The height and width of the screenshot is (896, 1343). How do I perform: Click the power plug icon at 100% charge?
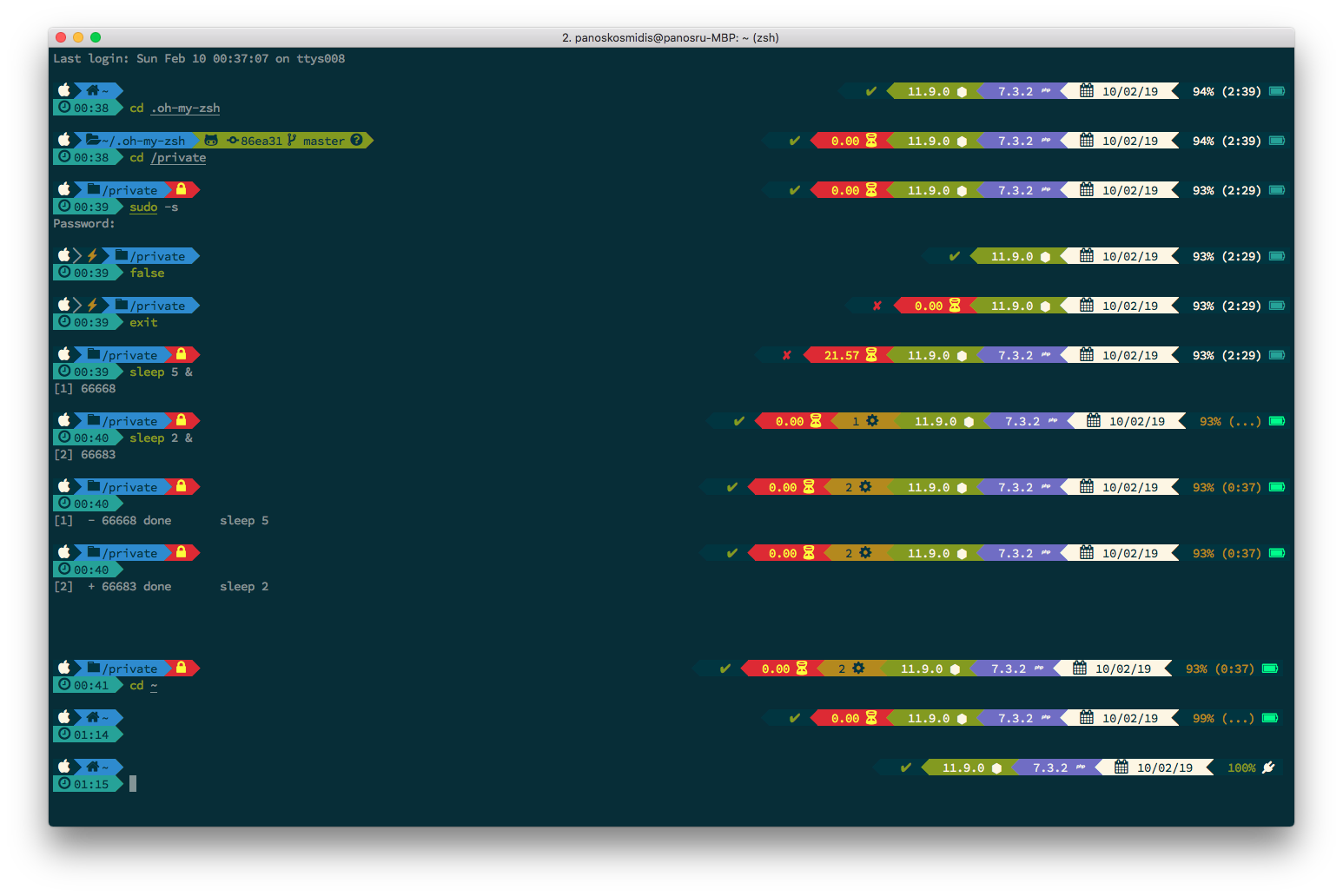[1269, 768]
